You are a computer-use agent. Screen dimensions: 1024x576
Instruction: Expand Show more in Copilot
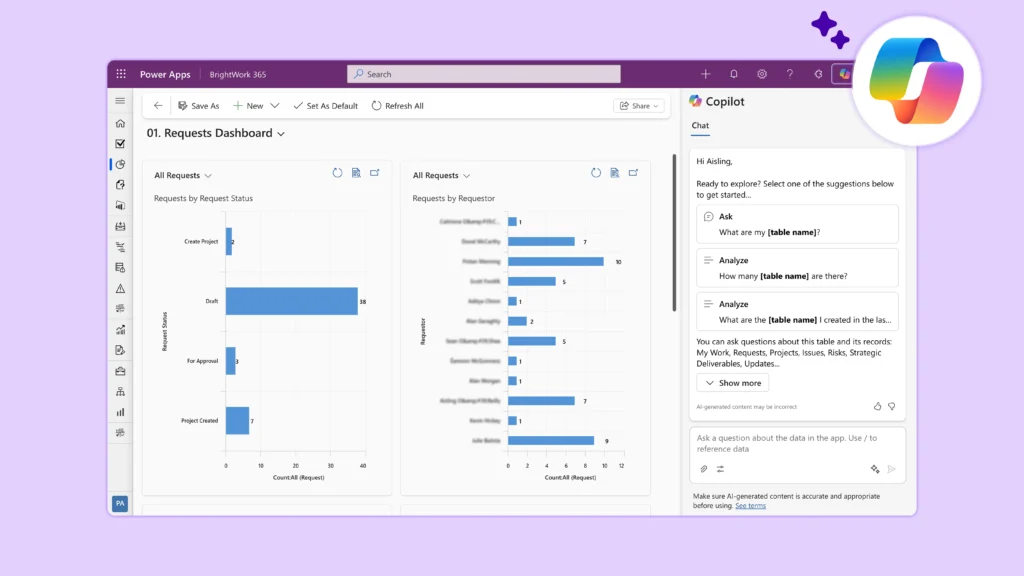tap(733, 383)
